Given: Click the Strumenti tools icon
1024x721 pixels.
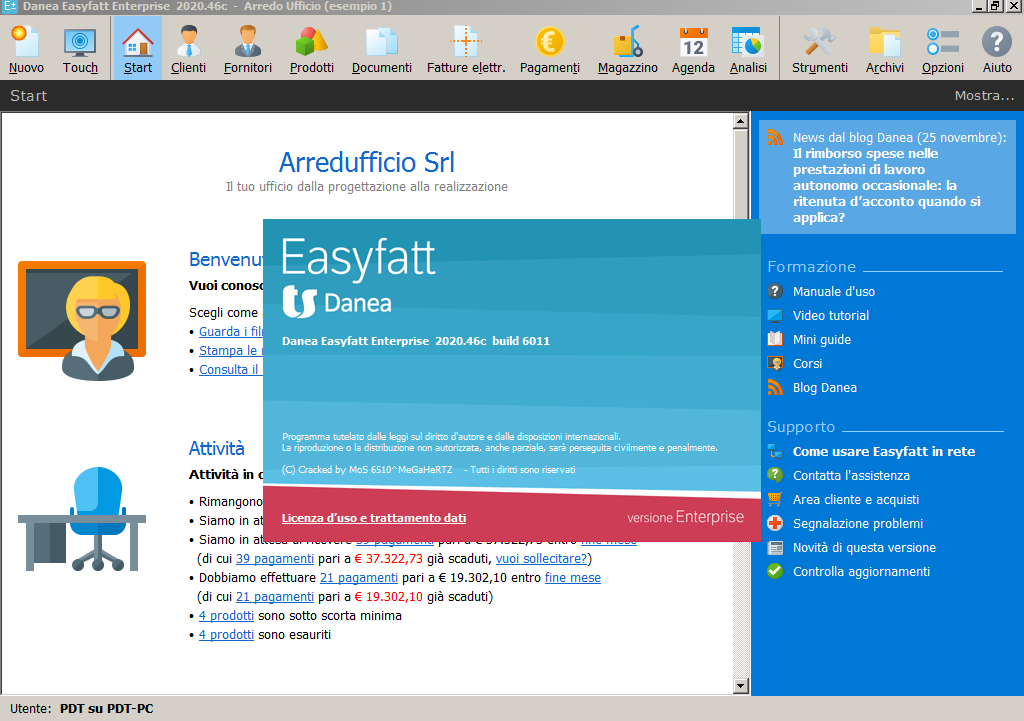Looking at the screenshot, I should tap(819, 49).
